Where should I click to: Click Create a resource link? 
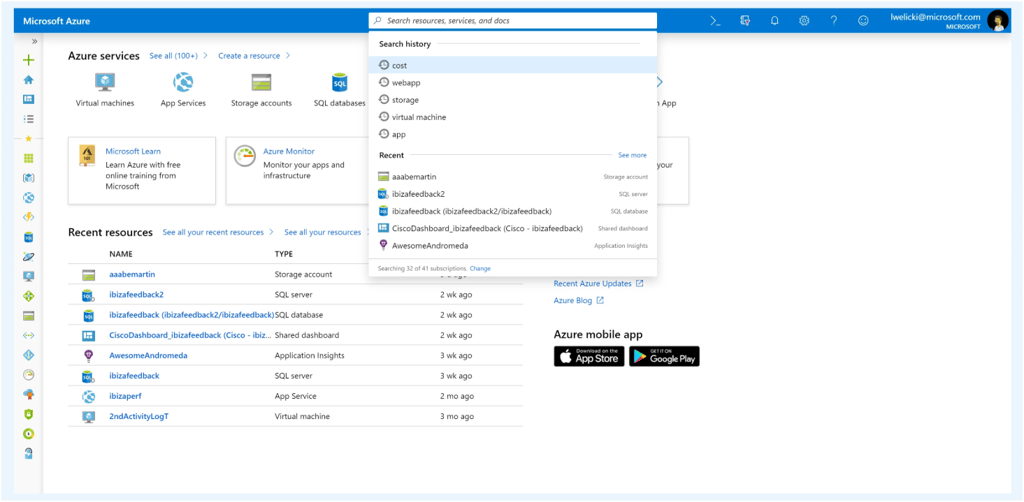click(x=249, y=56)
